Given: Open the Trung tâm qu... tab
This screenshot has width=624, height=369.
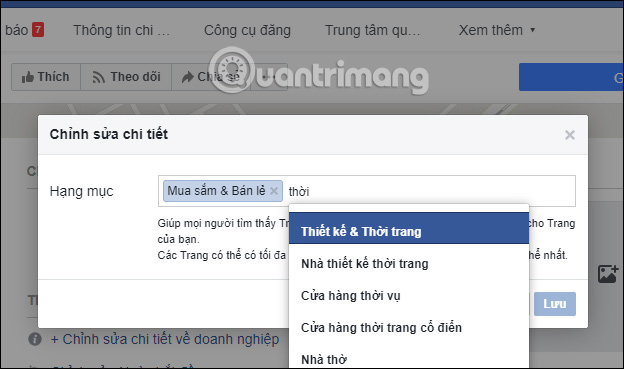Looking at the screenshot, I should pos(372,30).
